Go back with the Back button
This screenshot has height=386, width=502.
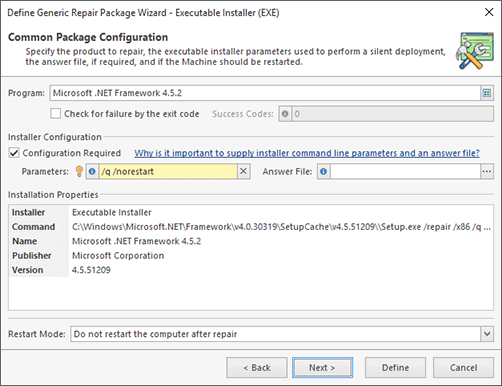(x=257, y=368)
